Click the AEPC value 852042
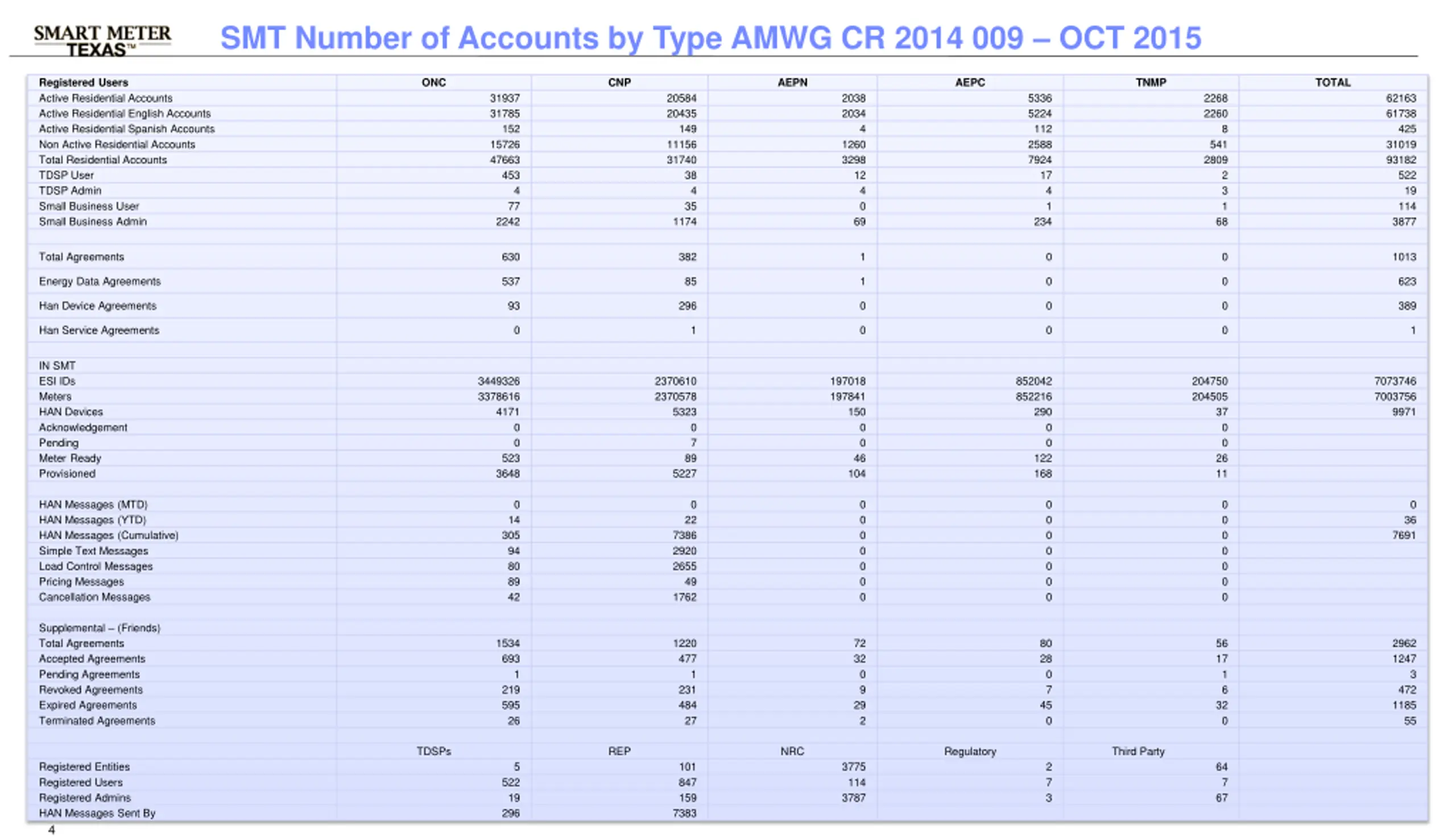The height and width of the screenshot is (839, 1456). [1033, 381]
